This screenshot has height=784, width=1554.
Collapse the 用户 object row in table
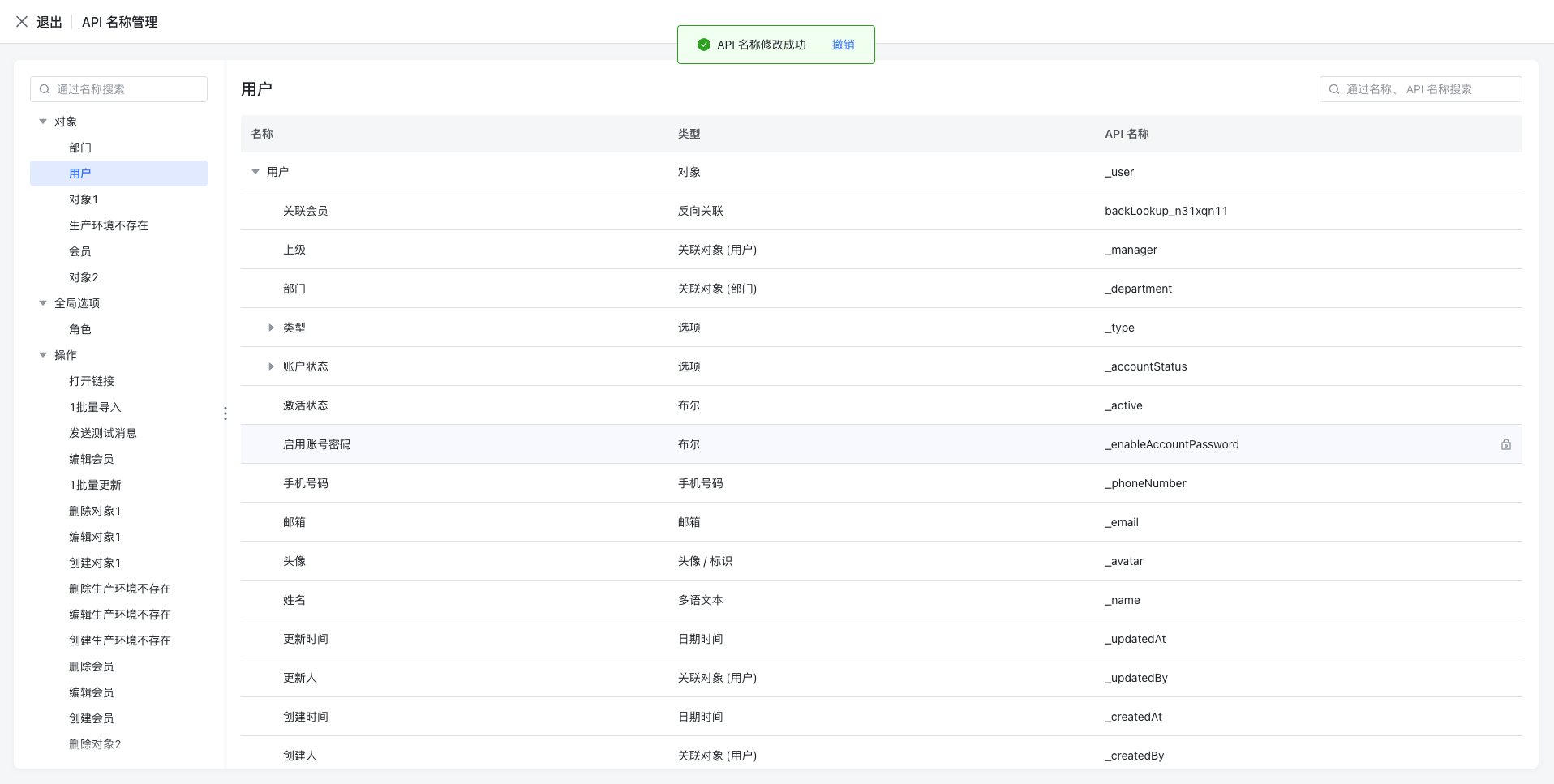255,172
